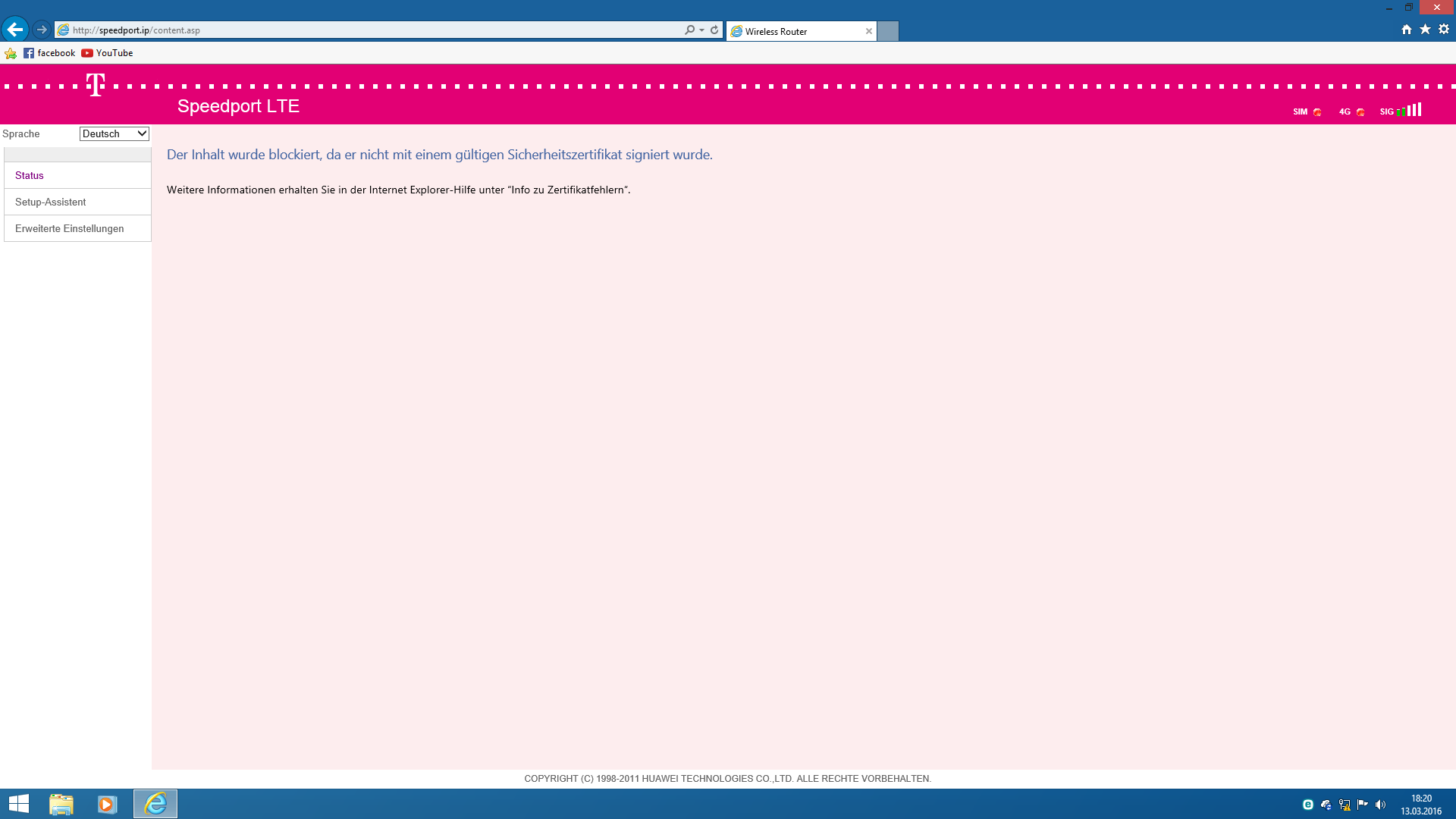Image resolution: width=1456 pixels, height=819 pixels.
Task: Click the Speedport LTE title
Action: tap(238, 106)
